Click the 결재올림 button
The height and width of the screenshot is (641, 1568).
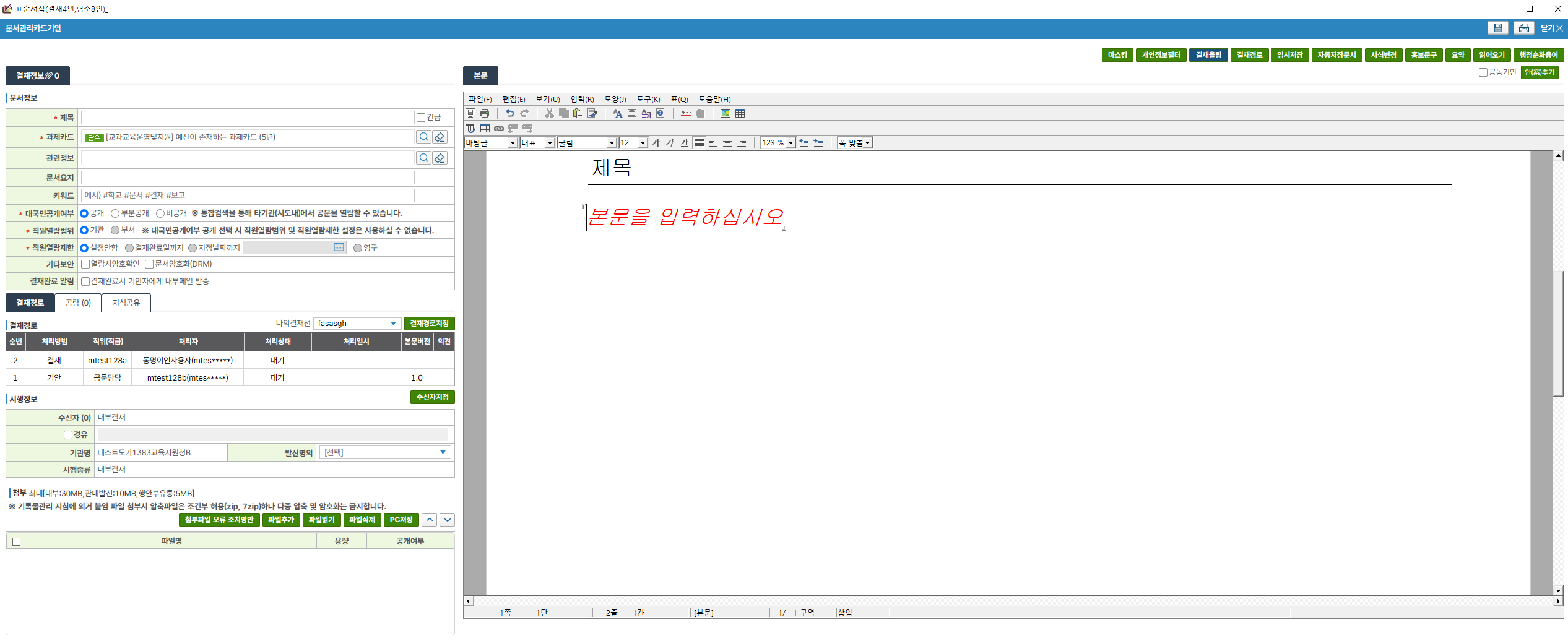pos(1208,55)
